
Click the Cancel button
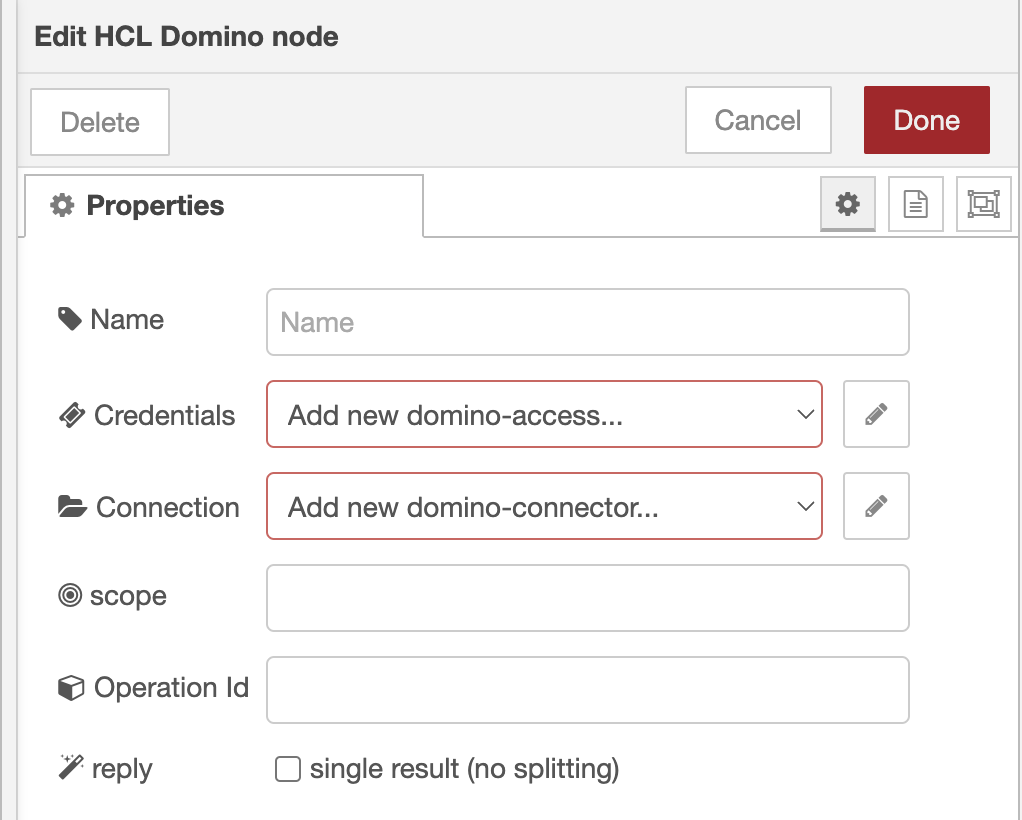(x=758, y=120)
